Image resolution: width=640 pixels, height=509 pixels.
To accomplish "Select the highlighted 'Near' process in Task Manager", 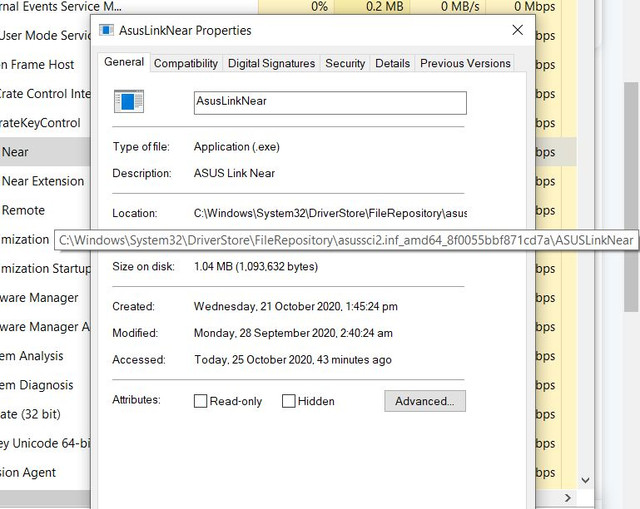I will coord(45,152).
